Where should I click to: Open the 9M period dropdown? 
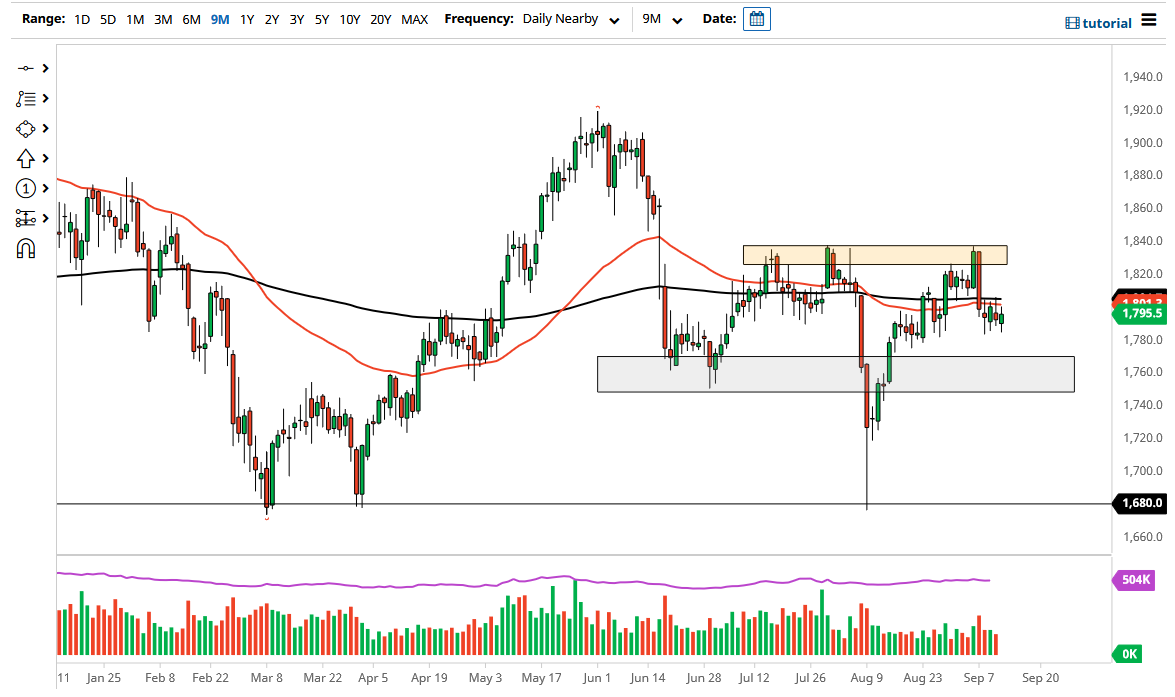[662, 19]
